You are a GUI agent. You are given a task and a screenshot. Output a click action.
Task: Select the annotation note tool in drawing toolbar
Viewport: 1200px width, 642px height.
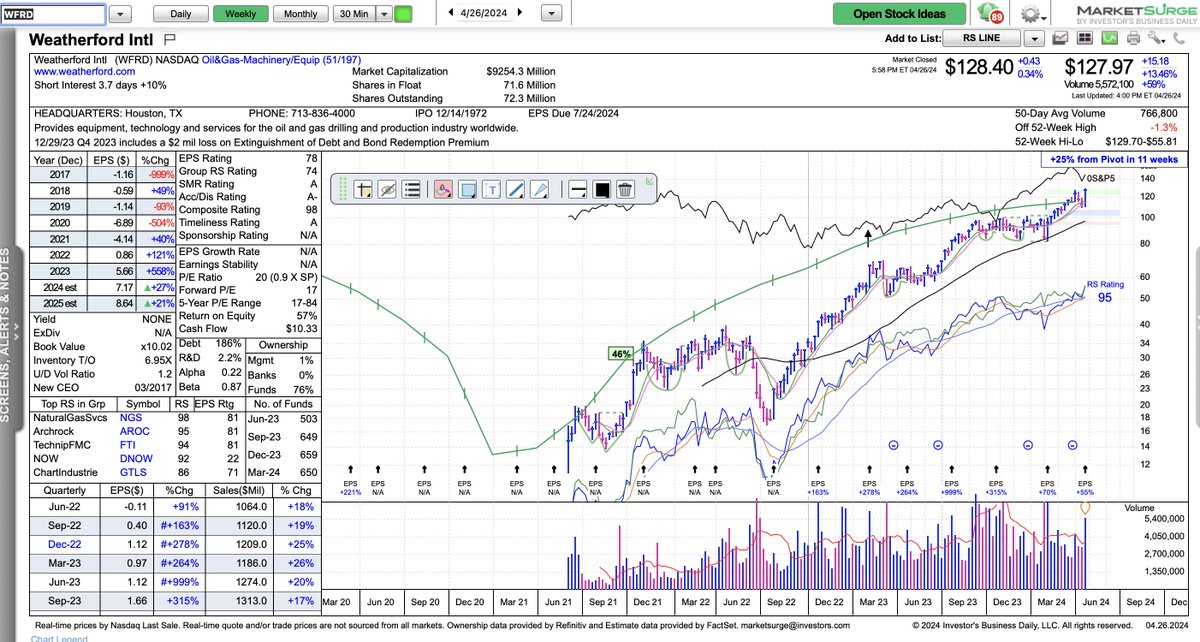[x=363, y=189]
